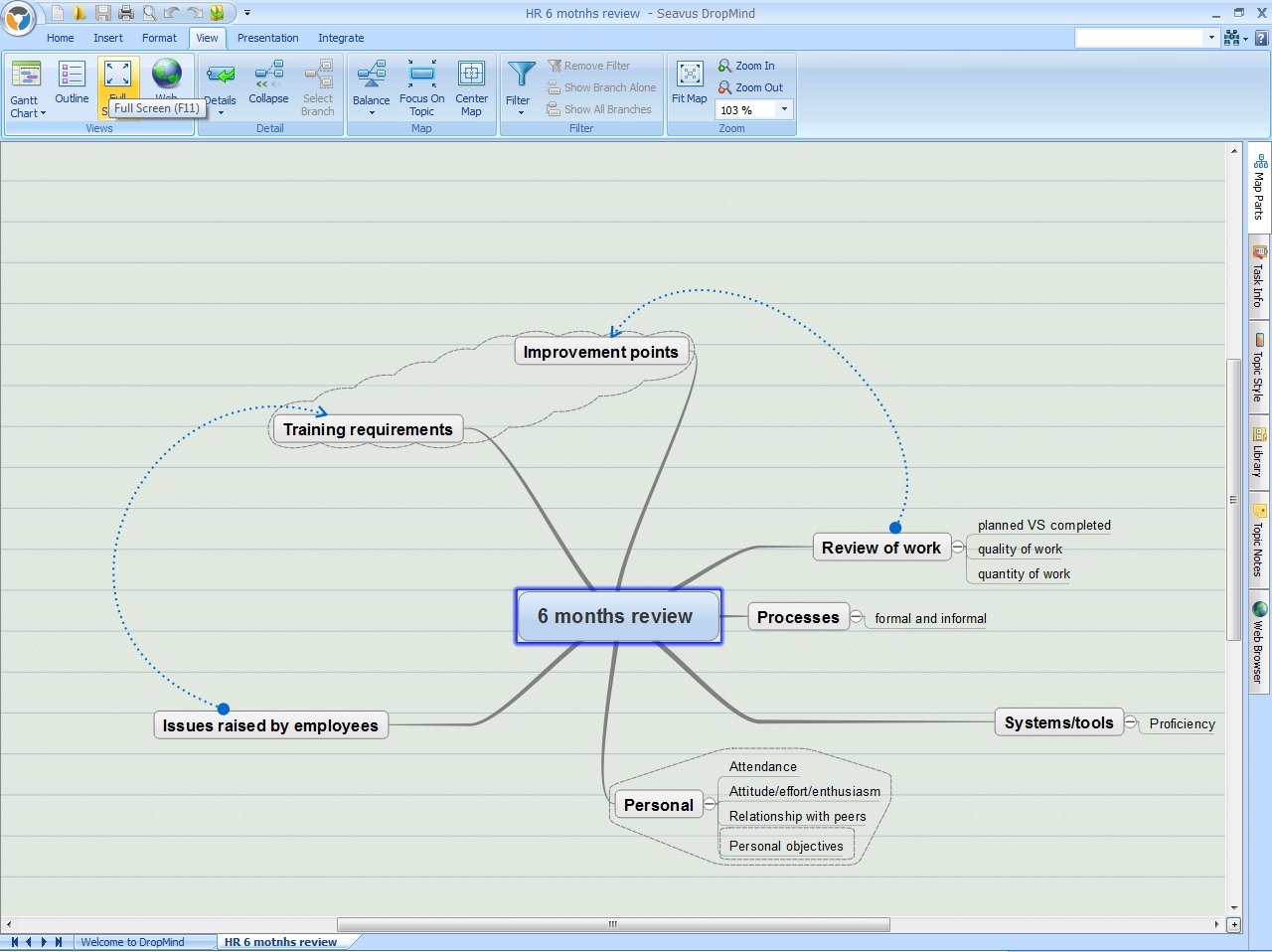Select the View ribbon tab
The image size is (1272, 952).
click(x=207, y=38)
